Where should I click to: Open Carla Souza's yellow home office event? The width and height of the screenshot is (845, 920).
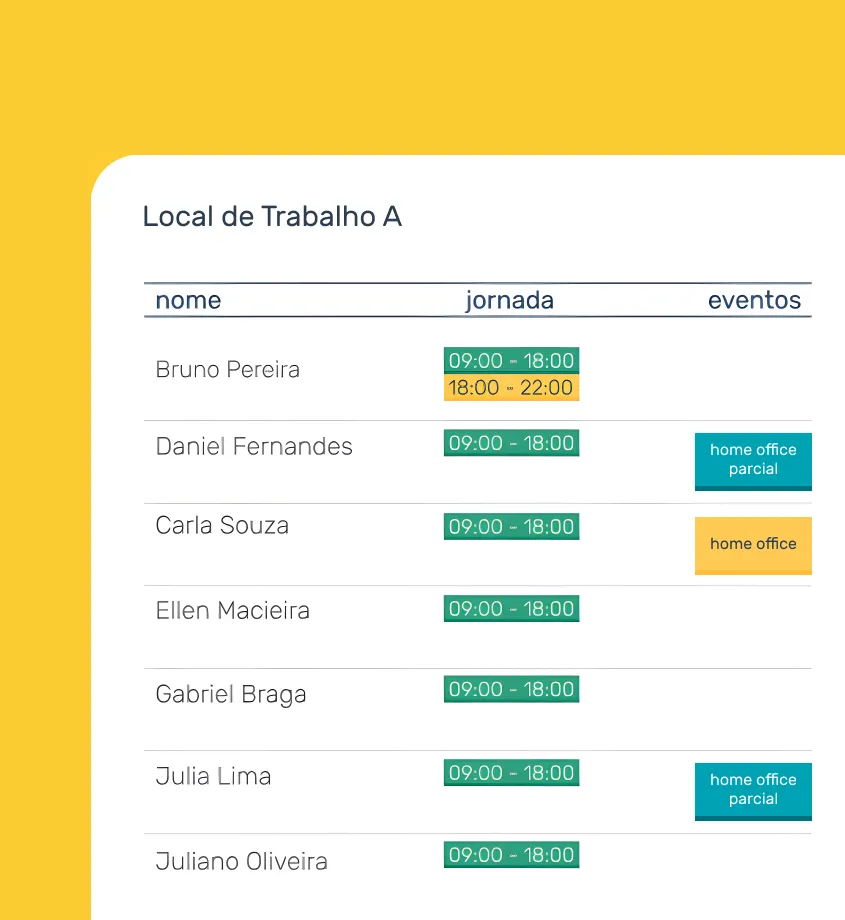(753, 545)
